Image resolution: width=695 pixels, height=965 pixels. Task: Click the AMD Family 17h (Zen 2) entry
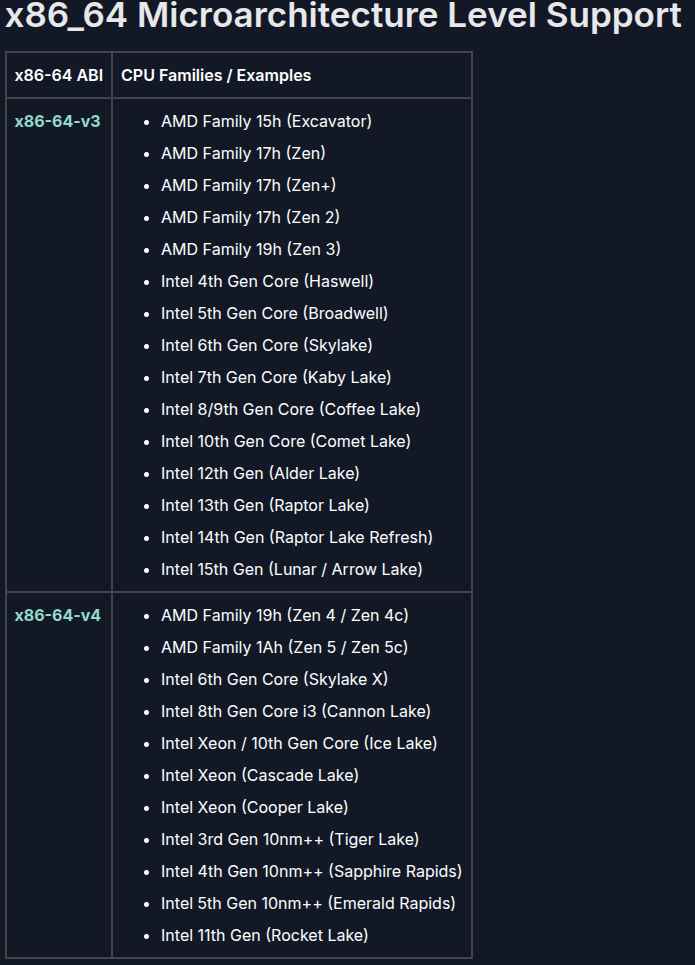tap(251, 218)
